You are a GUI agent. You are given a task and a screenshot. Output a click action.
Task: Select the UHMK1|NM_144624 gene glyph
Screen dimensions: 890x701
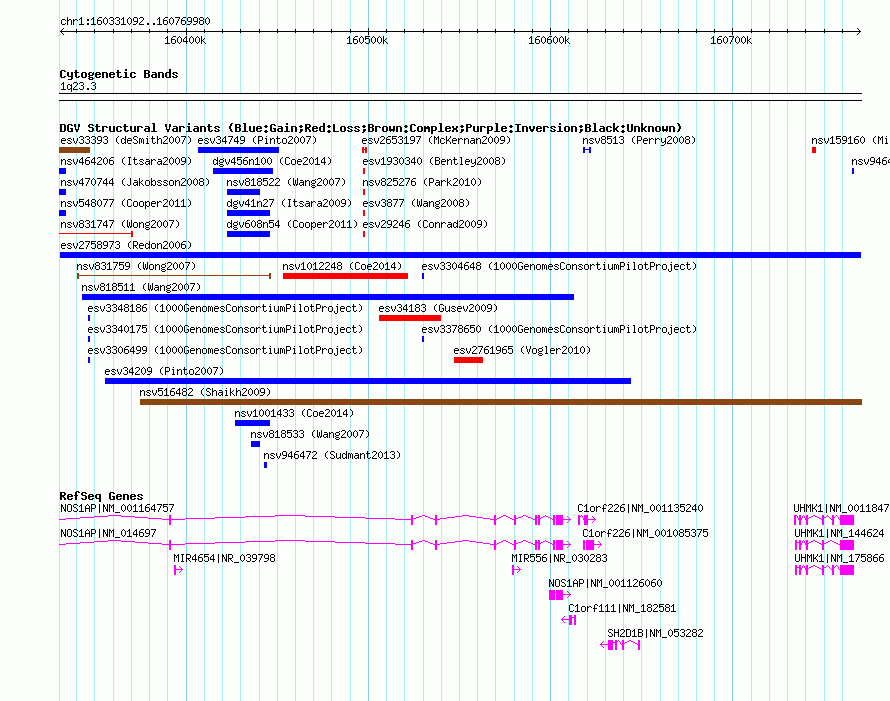click(824, 545)
